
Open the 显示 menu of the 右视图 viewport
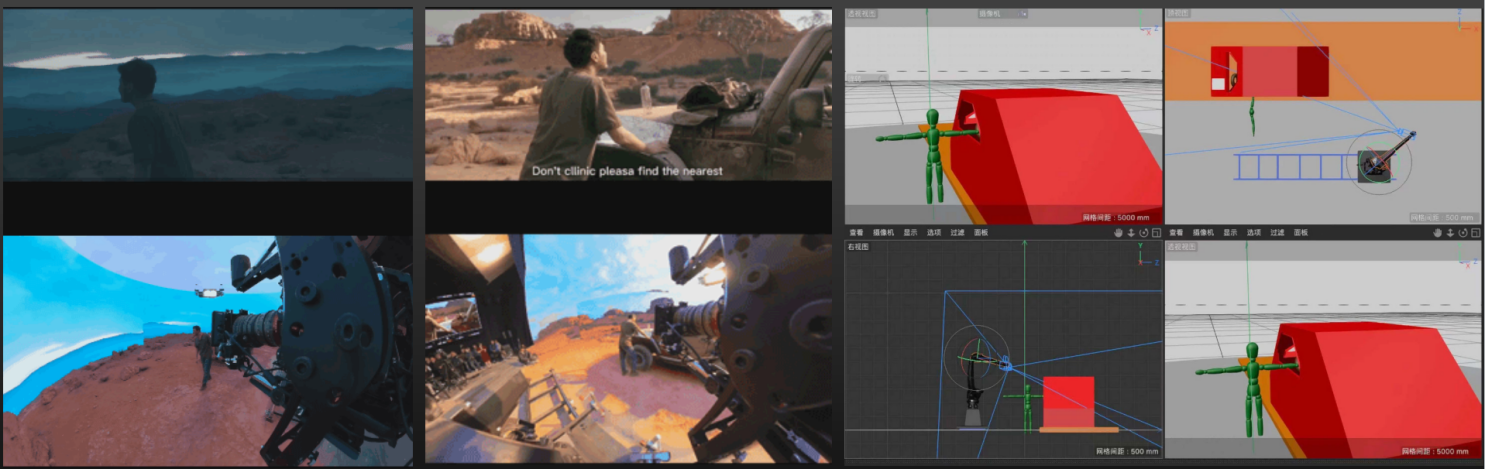click(911, 232)
